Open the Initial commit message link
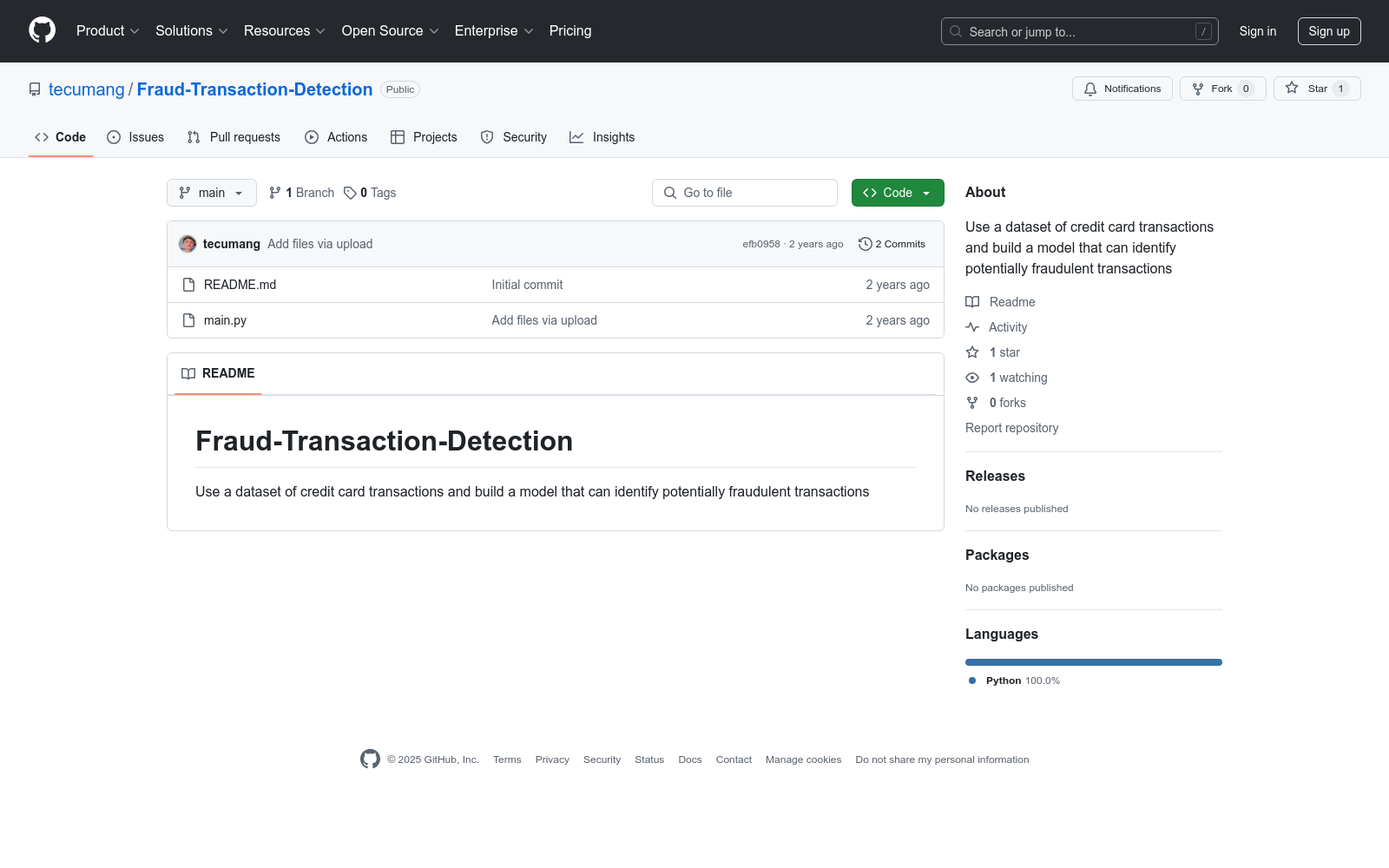Viewport: 1389px width, 868px height. [527, 285]
